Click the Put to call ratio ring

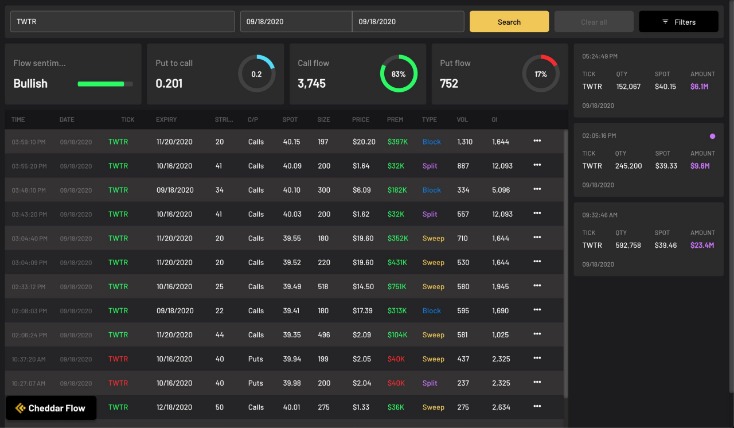pyautogui.click(x=257, y=74)
